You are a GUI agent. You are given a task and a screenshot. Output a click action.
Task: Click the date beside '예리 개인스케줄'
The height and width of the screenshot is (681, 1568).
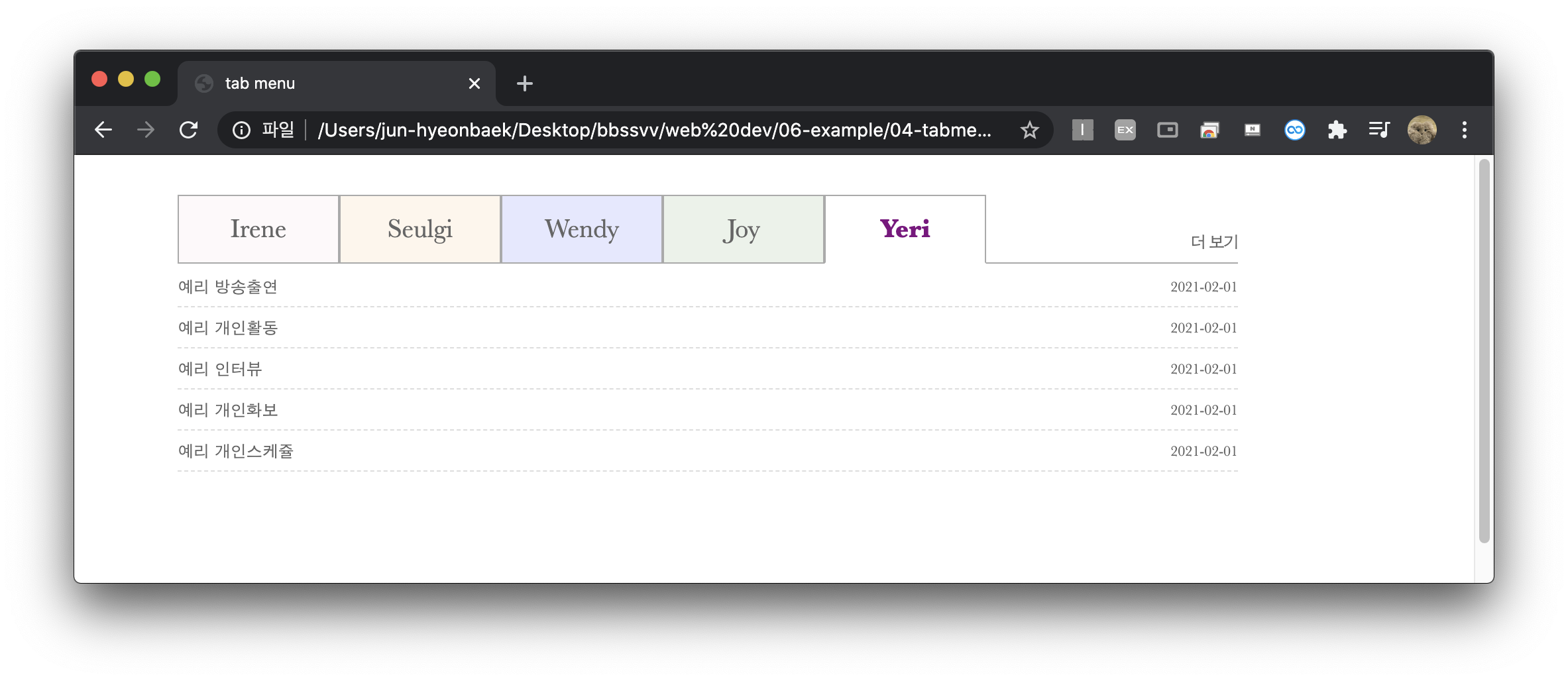(x=1204, y=451)
